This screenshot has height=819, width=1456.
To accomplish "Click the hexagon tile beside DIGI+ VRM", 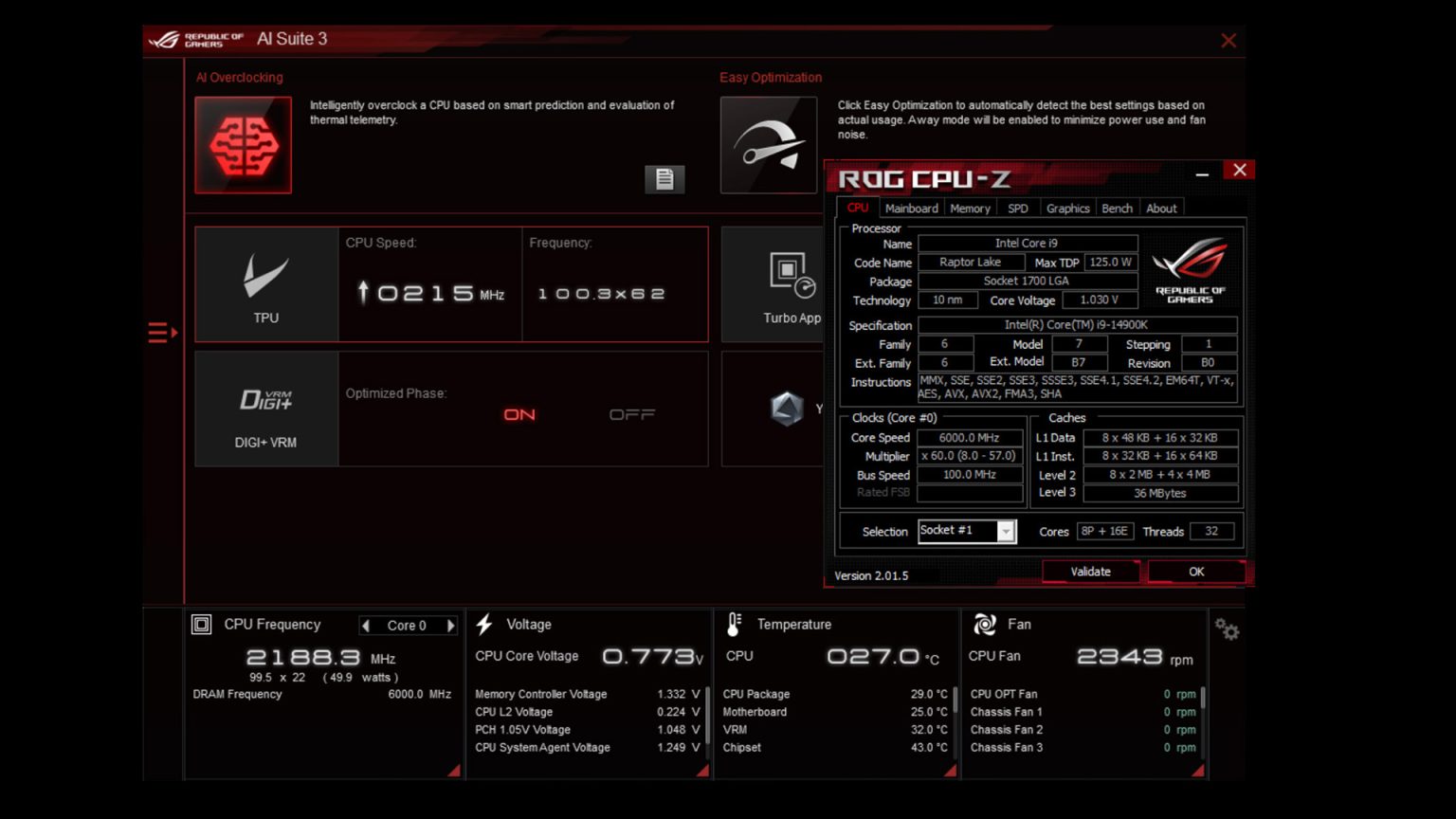I will 787,409.
